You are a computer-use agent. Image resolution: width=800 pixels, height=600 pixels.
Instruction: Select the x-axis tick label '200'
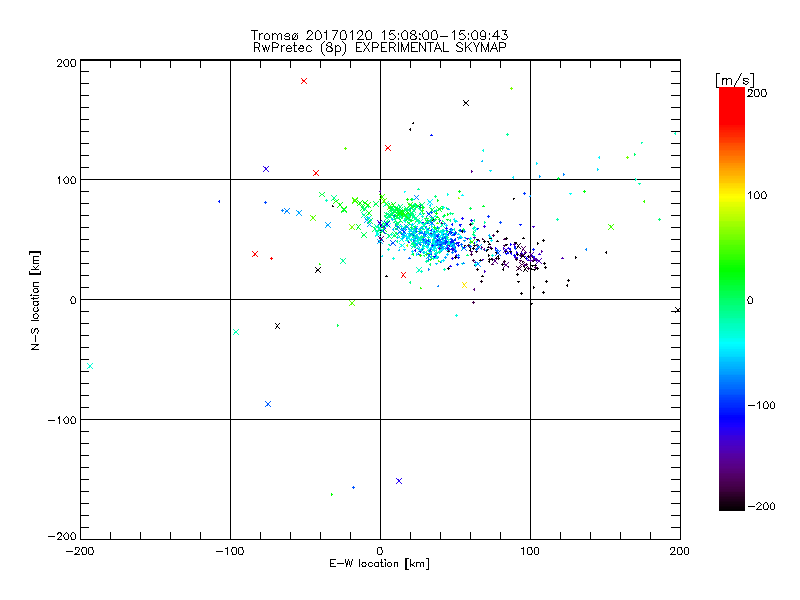(680, 551)
